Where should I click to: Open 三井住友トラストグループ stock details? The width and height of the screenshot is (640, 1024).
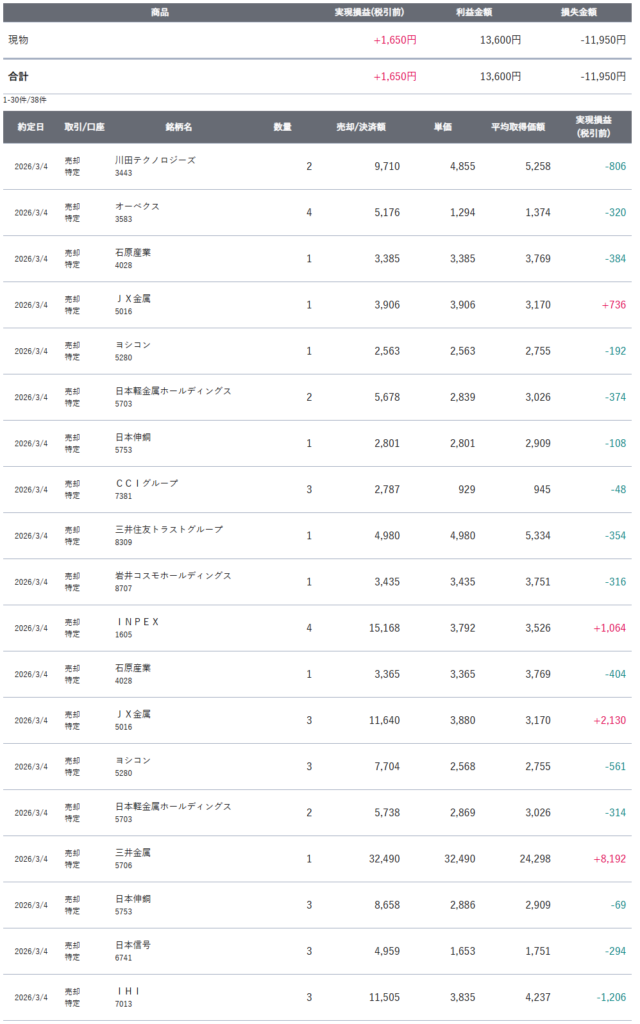(168, 529)
